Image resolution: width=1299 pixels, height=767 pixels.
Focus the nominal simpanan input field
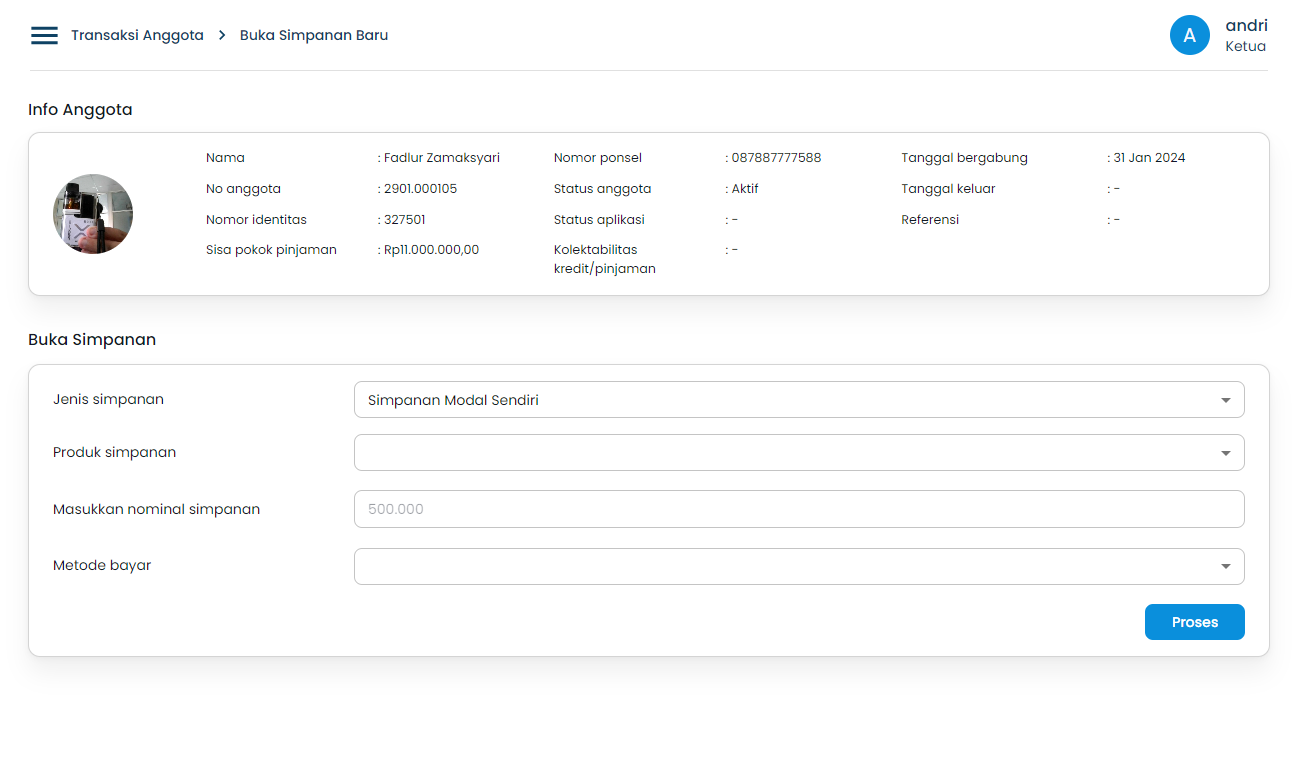pyautogui.click(x=798, y=509)
